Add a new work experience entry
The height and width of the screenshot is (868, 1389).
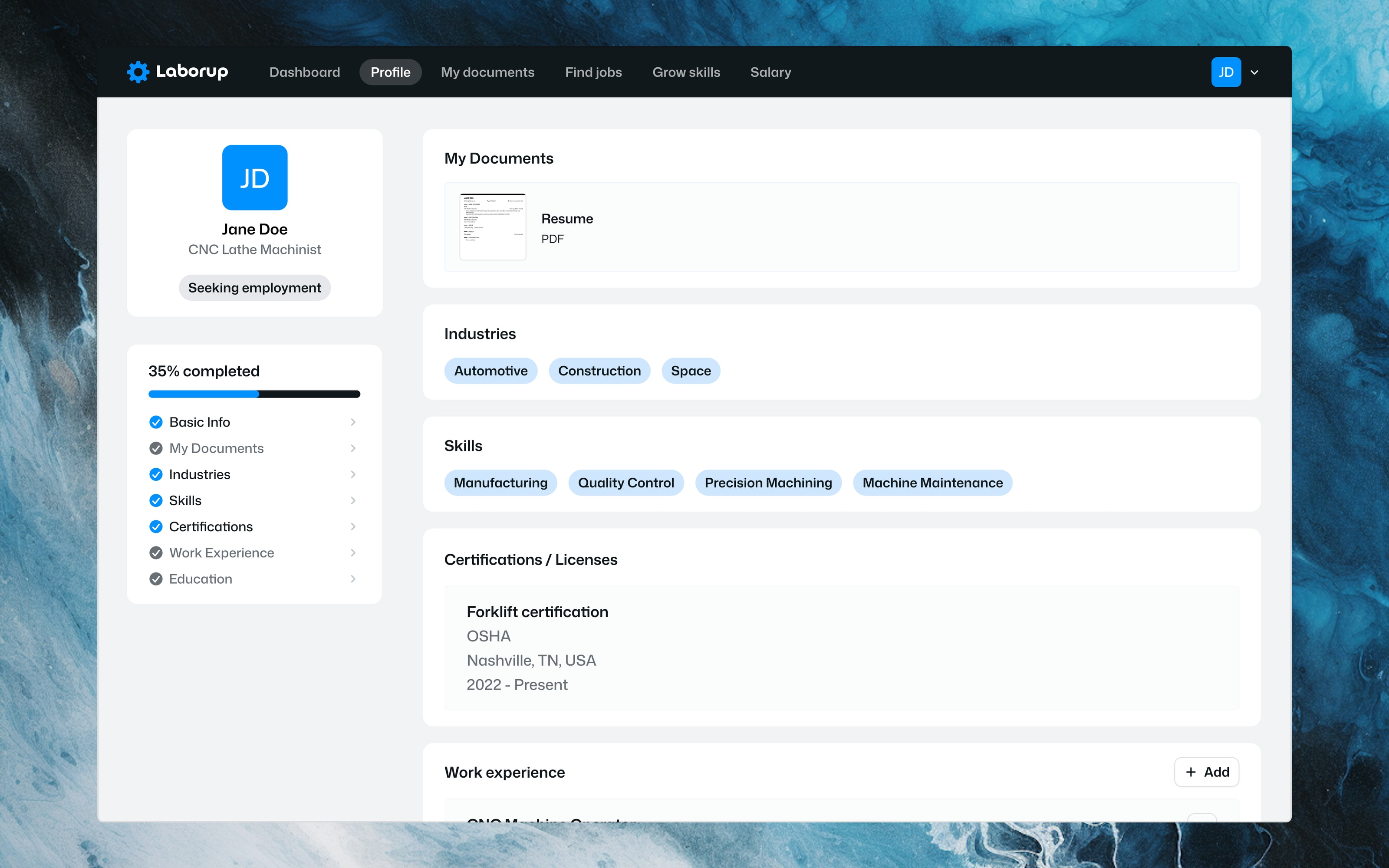point(1207,772)
